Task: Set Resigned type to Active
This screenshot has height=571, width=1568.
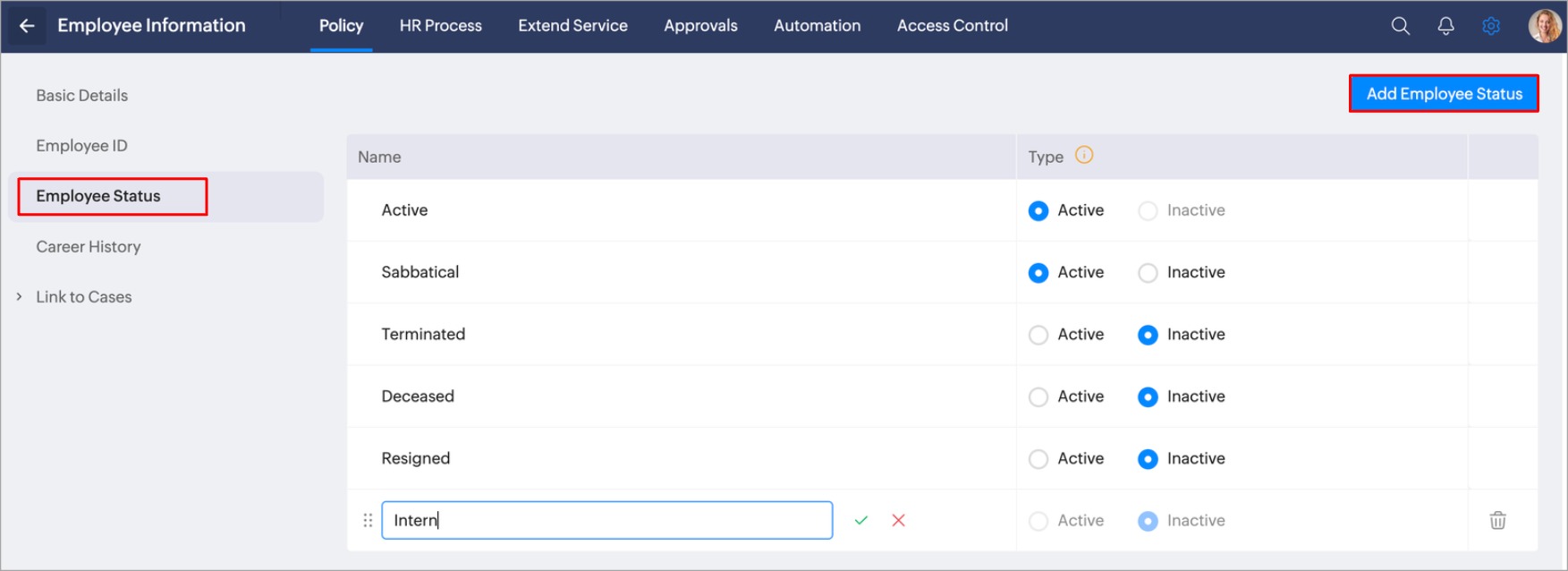Action: tap(1038, 459)
